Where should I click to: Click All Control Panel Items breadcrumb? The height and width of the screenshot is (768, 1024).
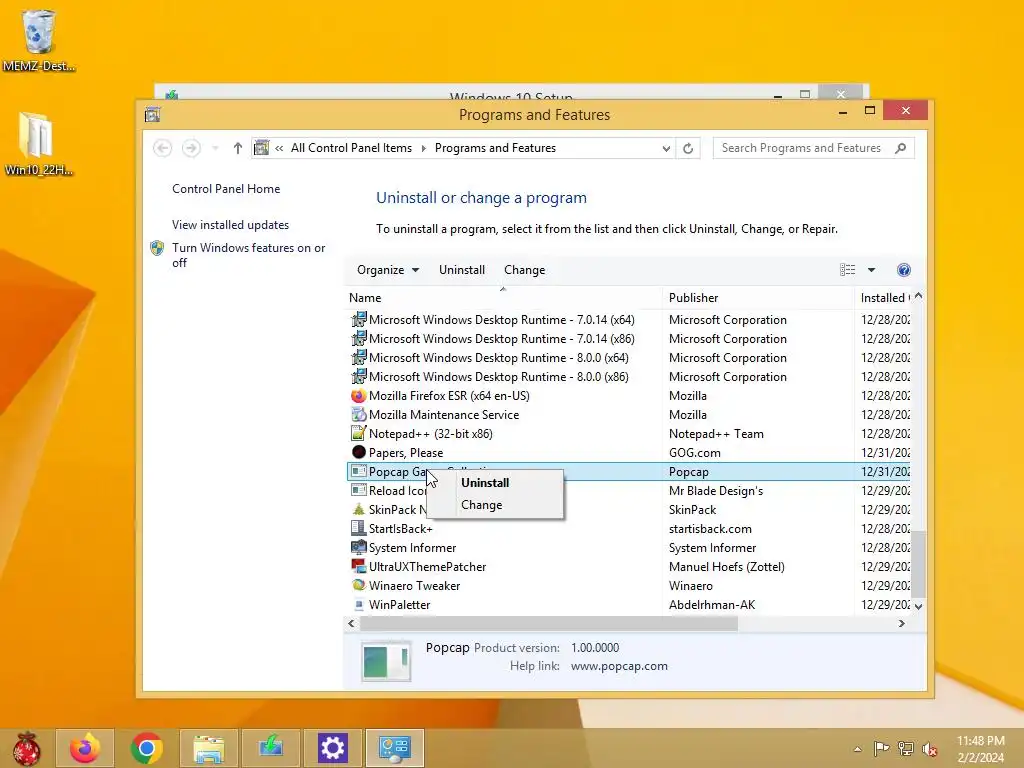pyautogui.click(x=351, y=148)
